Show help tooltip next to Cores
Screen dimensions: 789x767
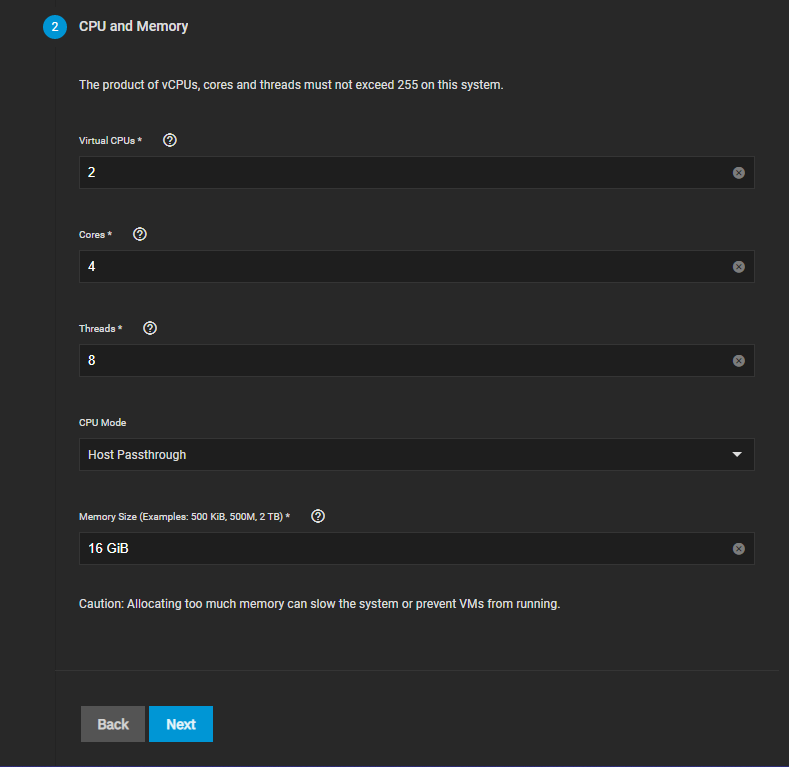(139, 235)
